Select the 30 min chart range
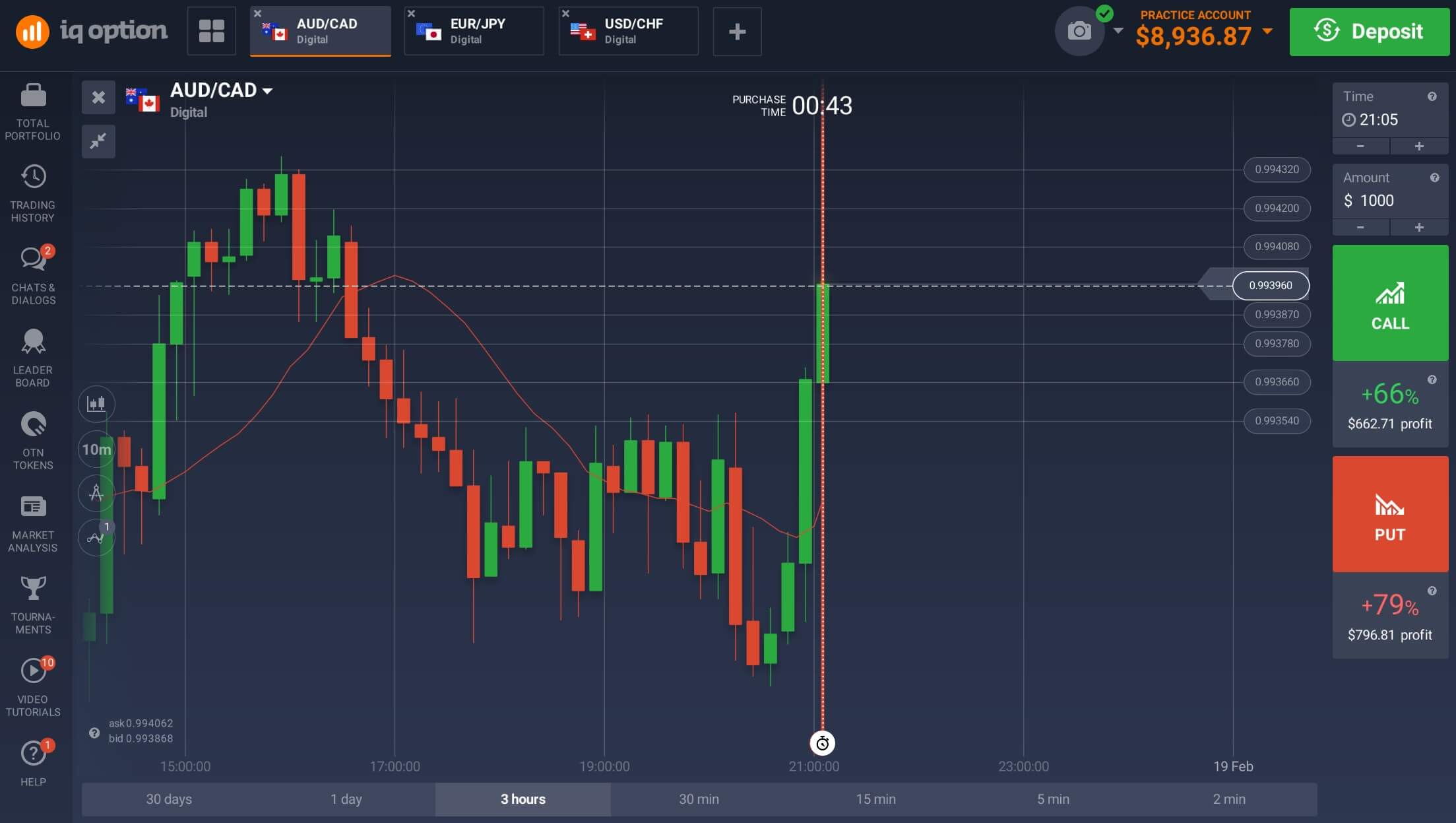Image resolution: width=1456 pixels, height=823 pixels. (699, 799)
